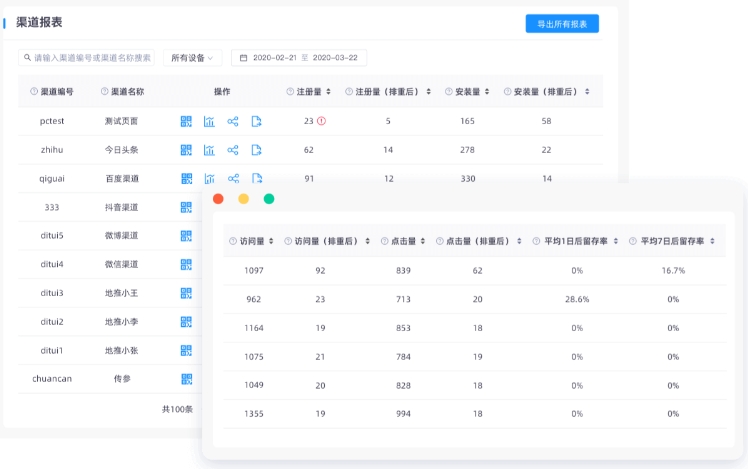Open QR code icon for 333 row
Image resolution: width=748 pixels, height=469 pixels.
(x=186, y=207)
